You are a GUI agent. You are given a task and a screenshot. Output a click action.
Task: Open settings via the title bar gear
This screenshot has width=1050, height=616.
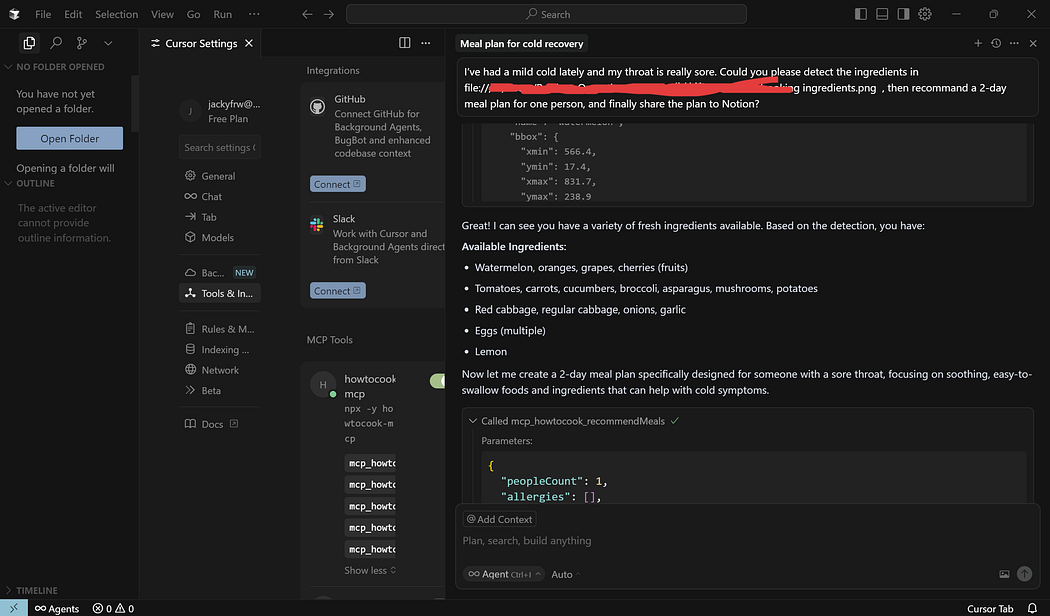[925, 14]
